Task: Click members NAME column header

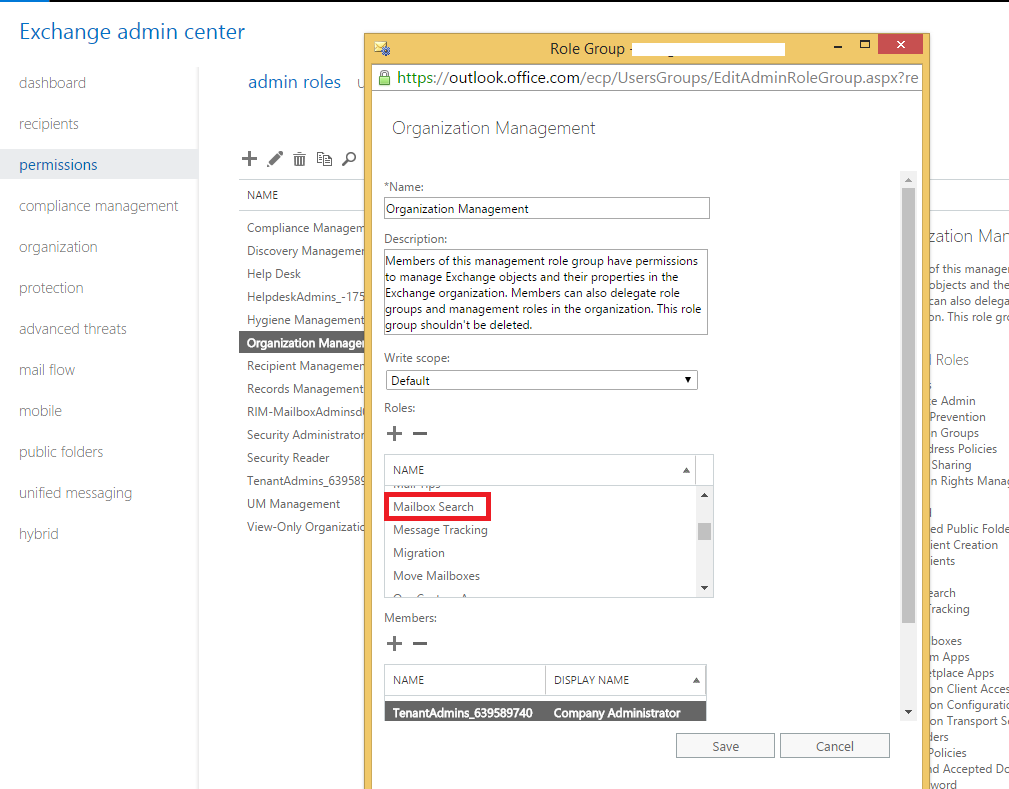Action: [x=465, y=680]
